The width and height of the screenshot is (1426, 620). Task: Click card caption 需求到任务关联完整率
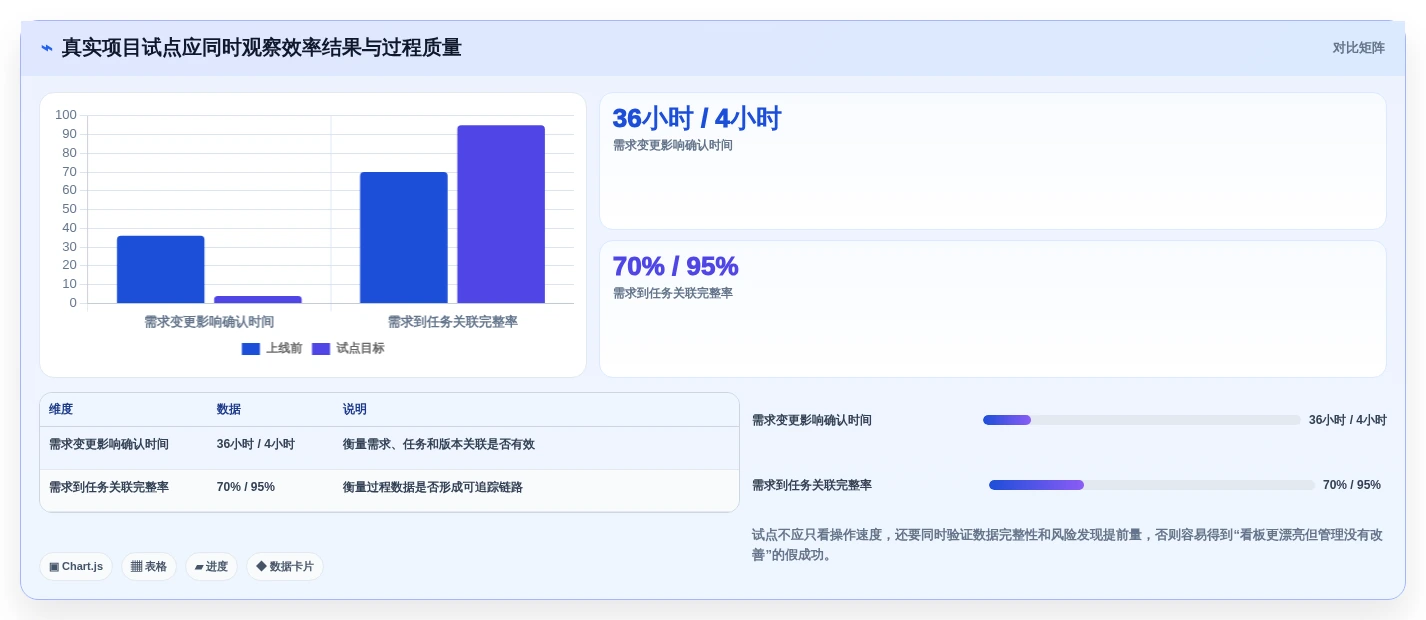point(673,293)
